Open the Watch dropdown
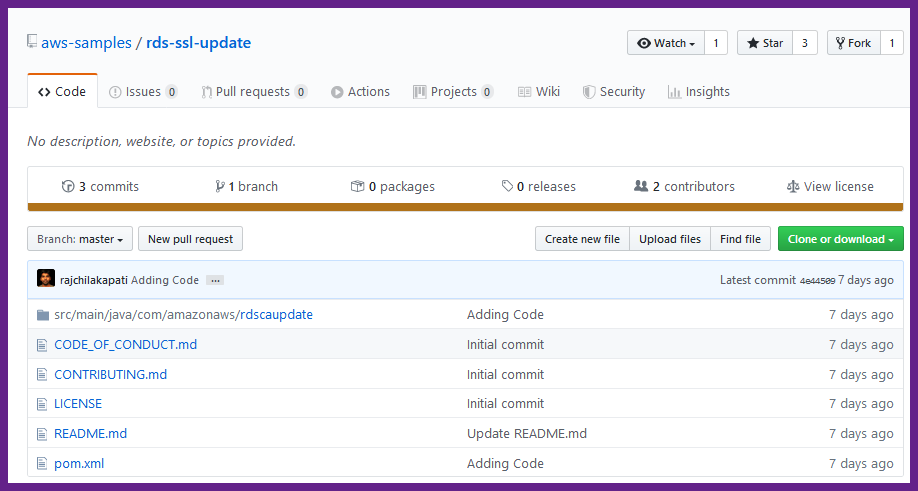The width and height of the screenshot is (918, 491). pyautogui.click(x=666, y=43)
